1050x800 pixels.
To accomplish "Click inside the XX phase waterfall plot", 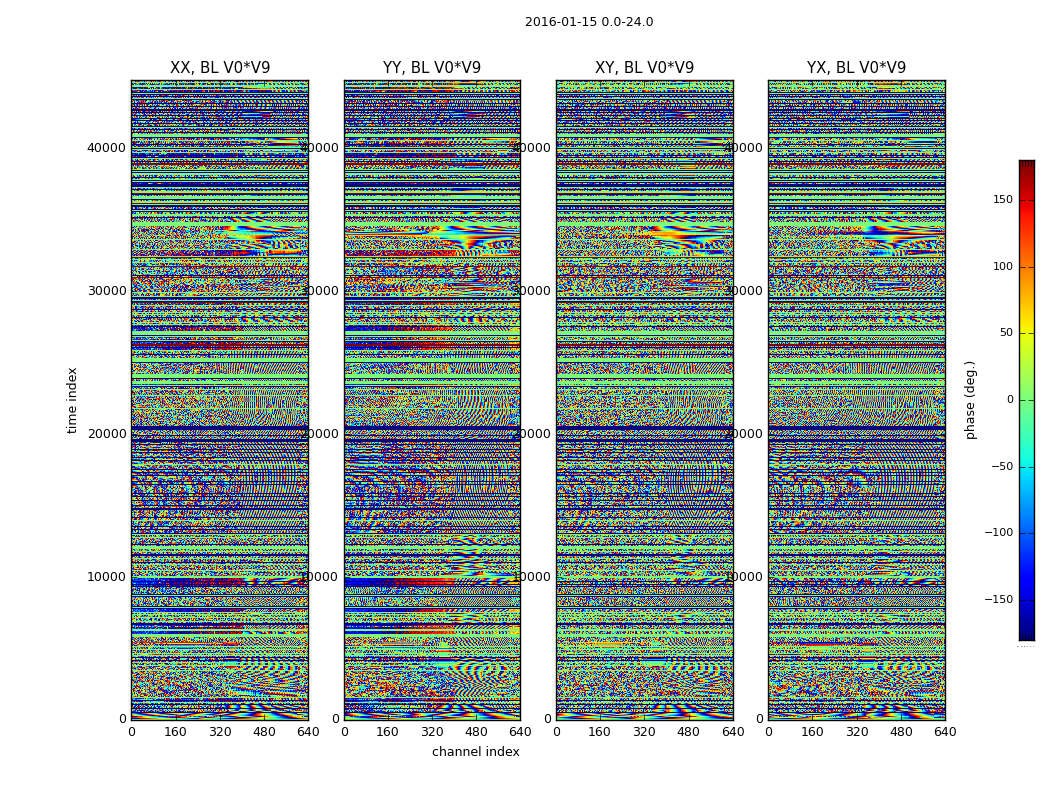I will pyautogui.click(x=220, y=400).
